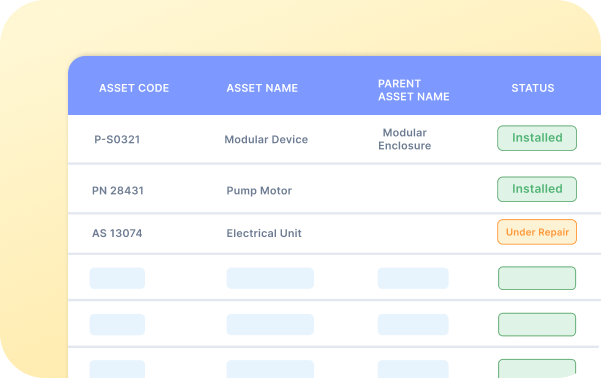
Task: Click the Under Repair status badge
Action: pyautogui.click(x=537, y=232)
